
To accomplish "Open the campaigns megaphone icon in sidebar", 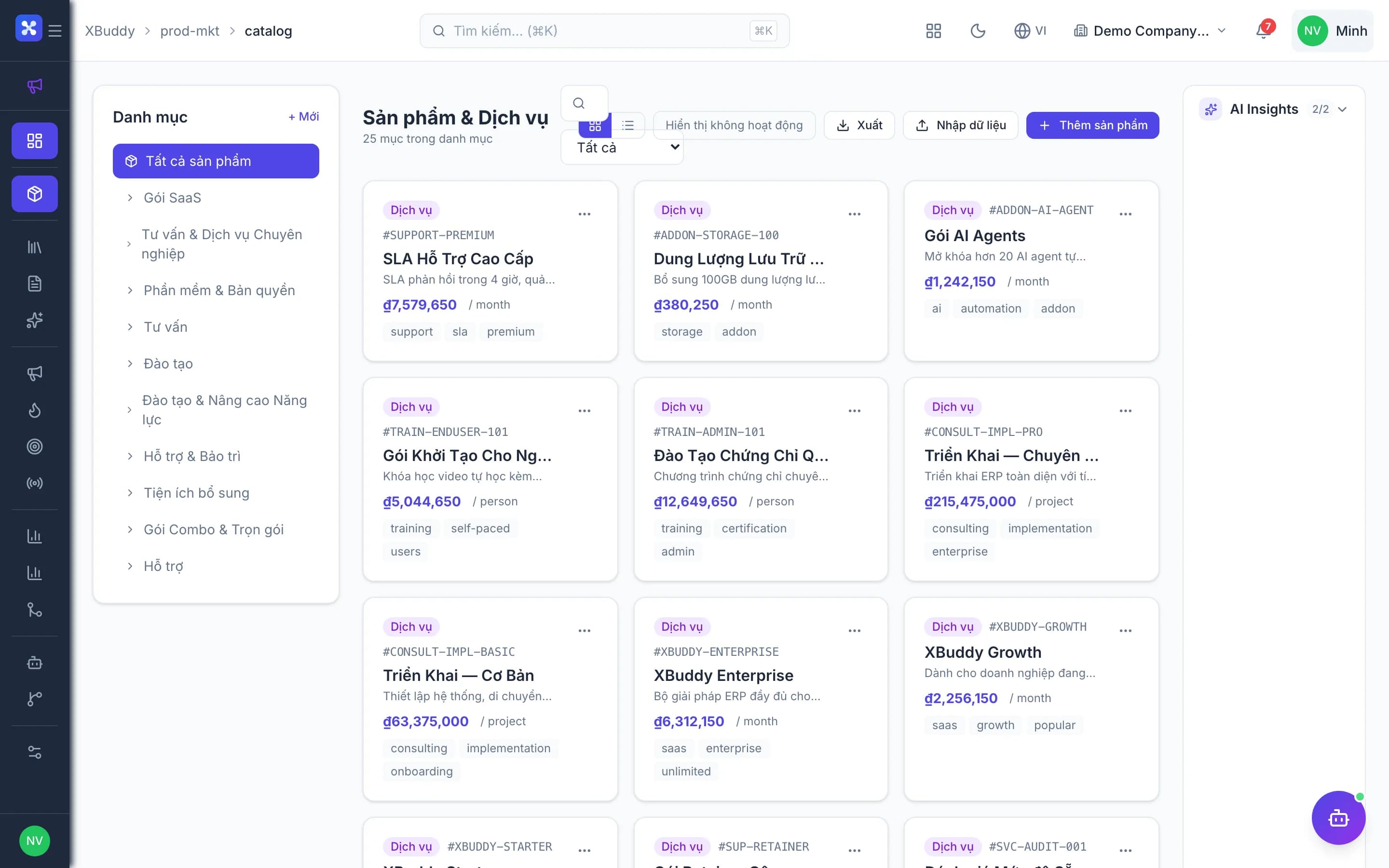I will click(x=34, y=373).
